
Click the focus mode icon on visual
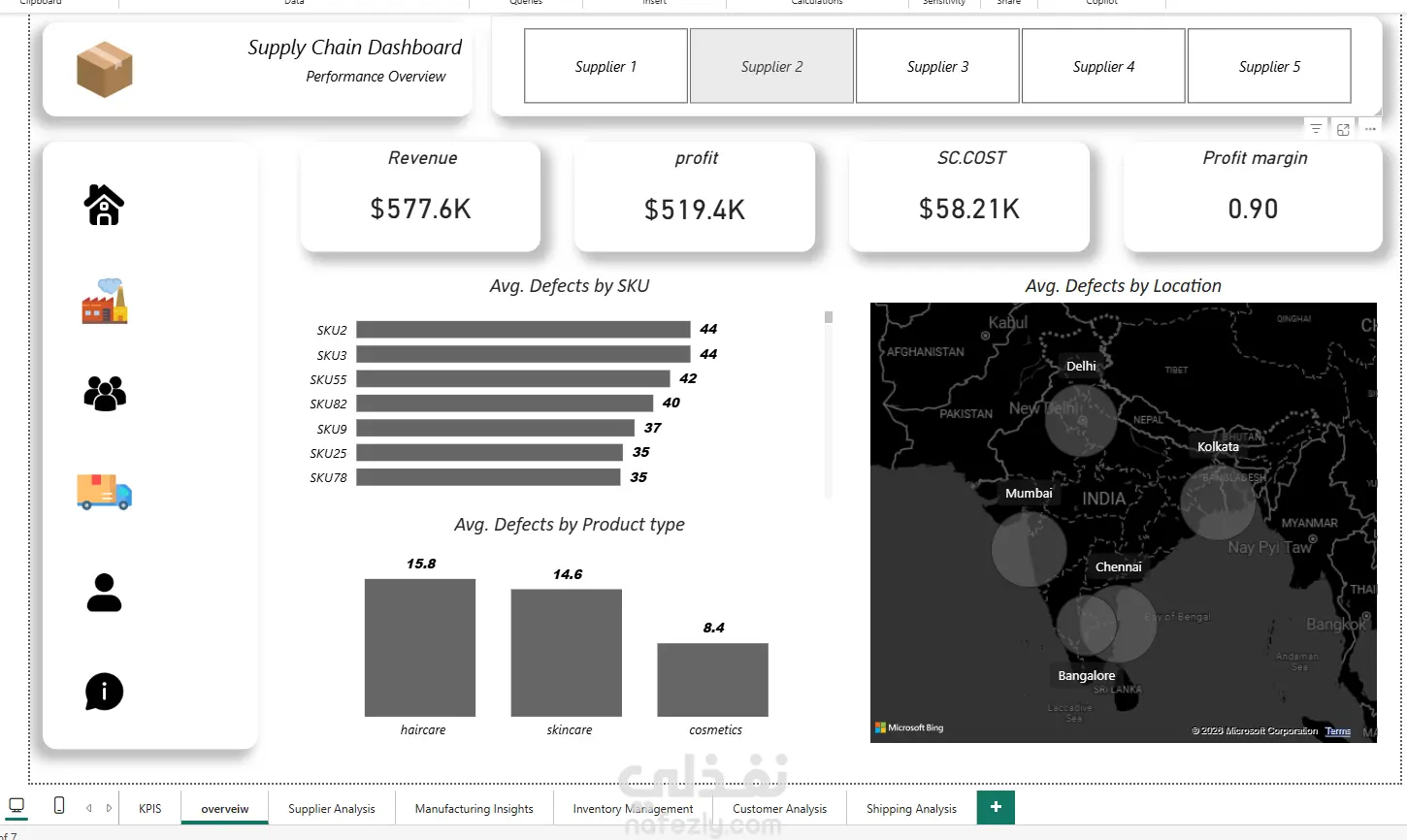[x=1343, y=129]
